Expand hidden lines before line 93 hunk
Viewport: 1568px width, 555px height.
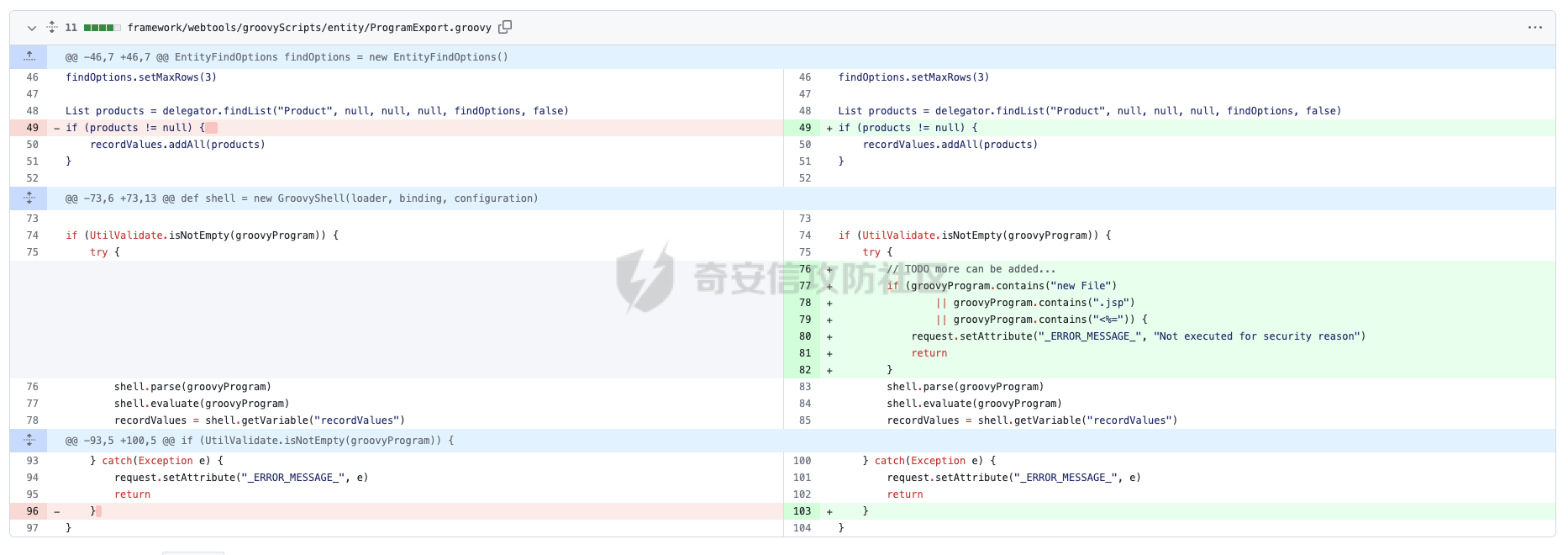tap(29, 440)
